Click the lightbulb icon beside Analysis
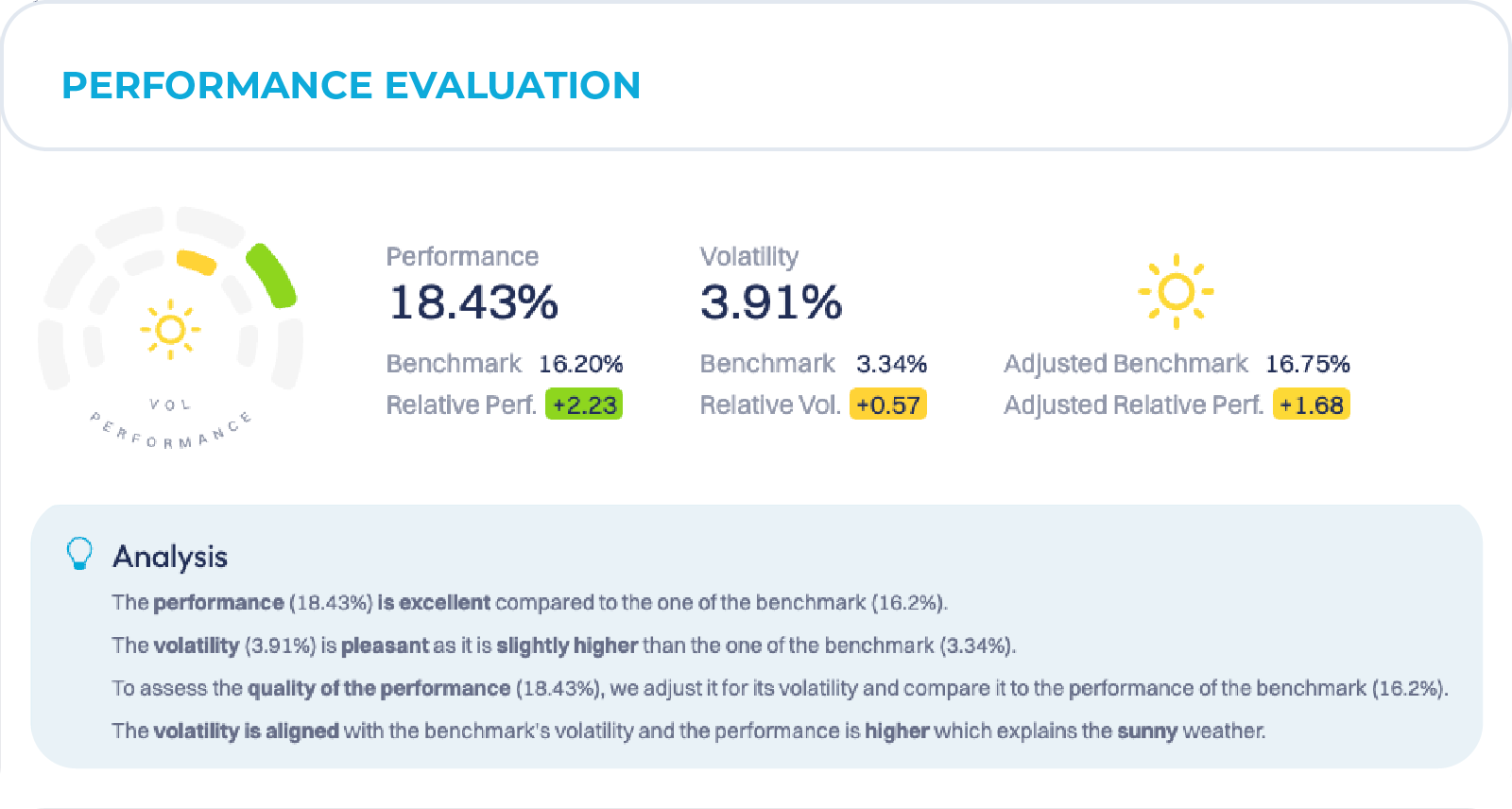The image size is (1512, 809). click(80, 554)
